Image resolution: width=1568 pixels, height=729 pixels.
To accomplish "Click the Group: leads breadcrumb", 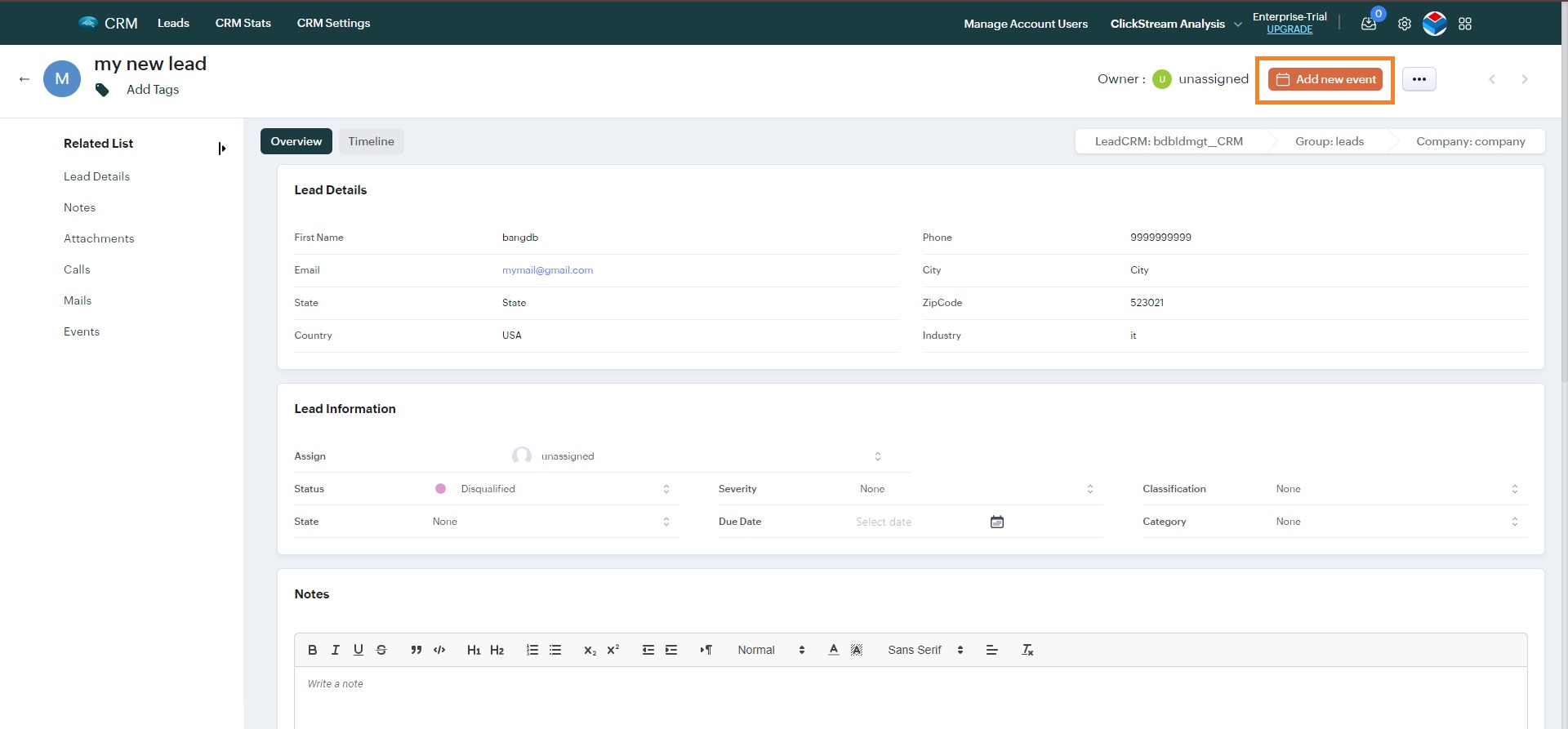I will point(1329,141).
